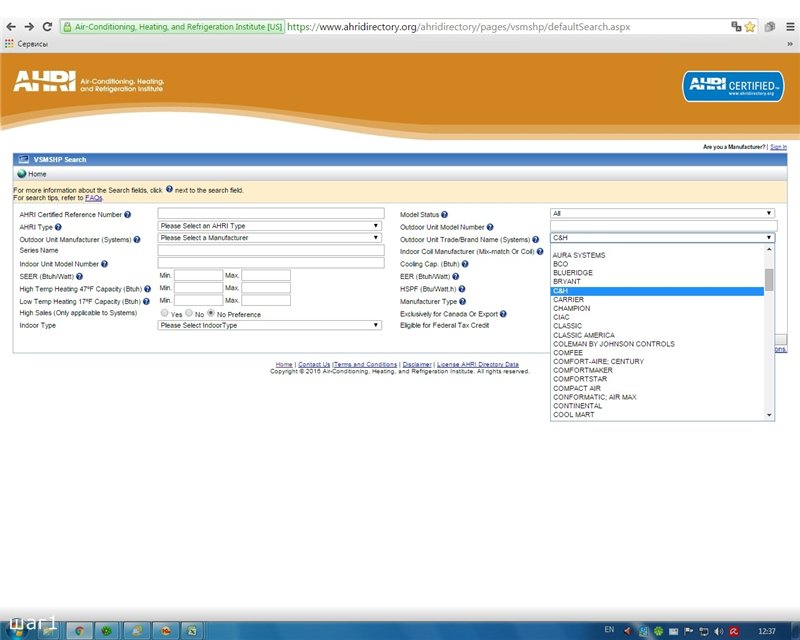The height and width of the screenshot is (640, 800).
Task: Choose CHAMPION in the brand list
Action: pyautogui.click(x=658, y=309)
